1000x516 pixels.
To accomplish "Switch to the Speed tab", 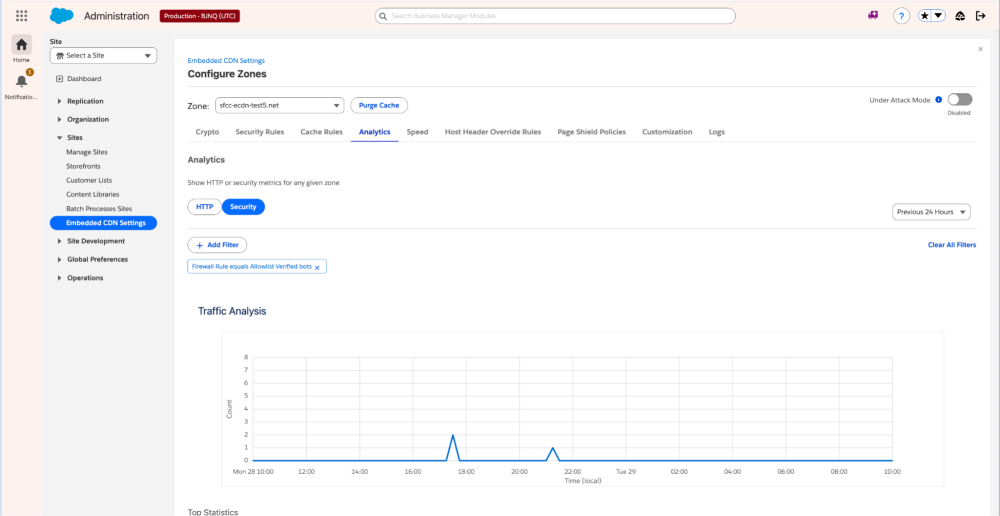I will pyautogui.click(x=417, y=132).
